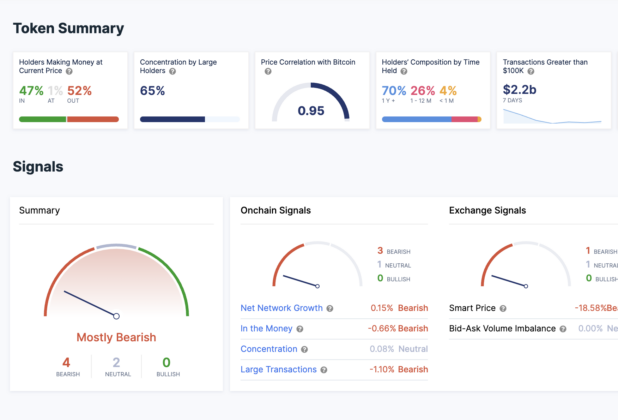Click the 1% AT holders value
Viewport: 618px width, 420px height.
coord(55,91)
